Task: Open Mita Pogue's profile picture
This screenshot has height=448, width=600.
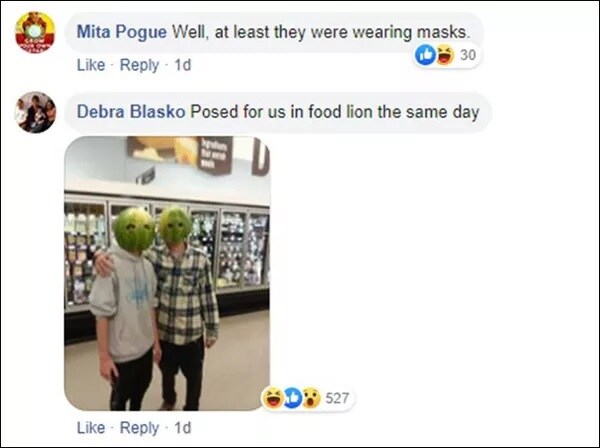Action: (35, 33)
